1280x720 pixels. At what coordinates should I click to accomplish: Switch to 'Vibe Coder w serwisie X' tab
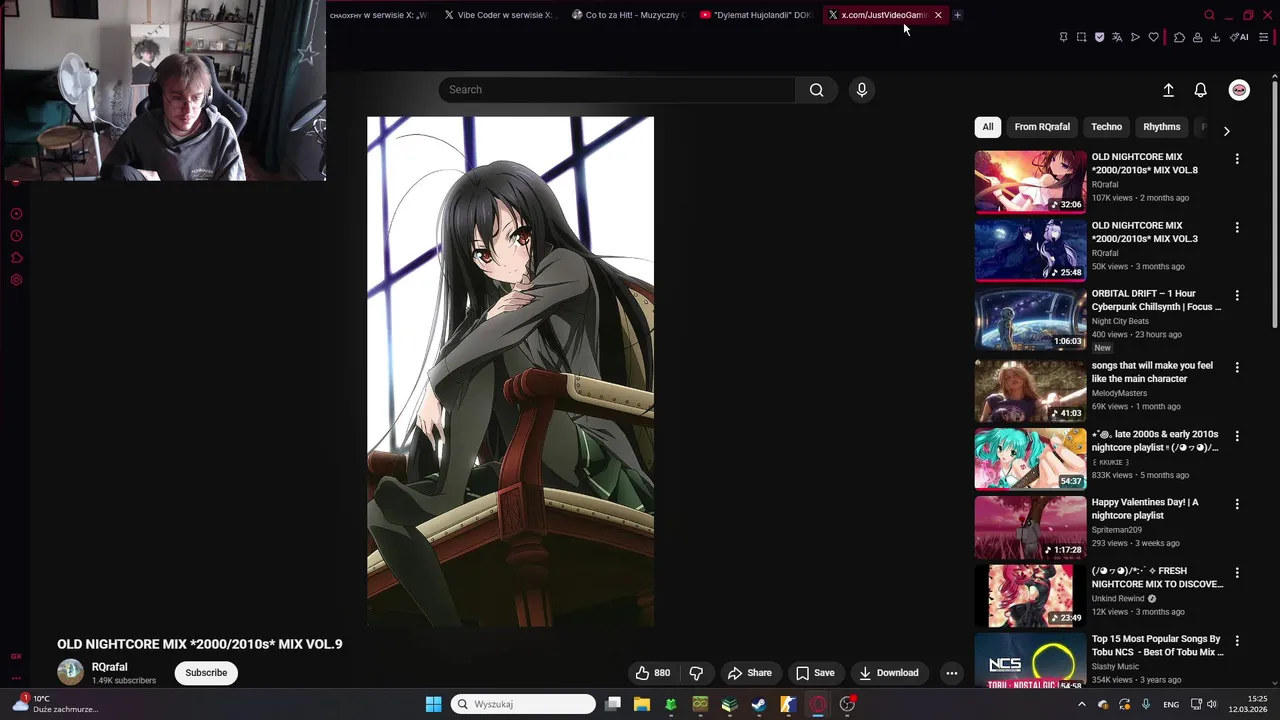(499, 15)
